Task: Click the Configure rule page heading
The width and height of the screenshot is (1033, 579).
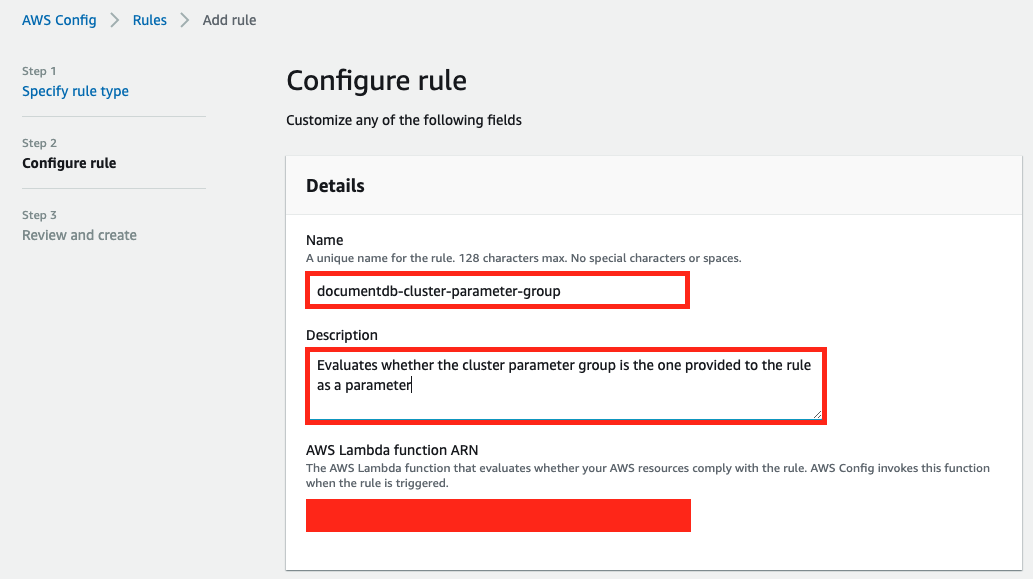Action: [376, 81]
